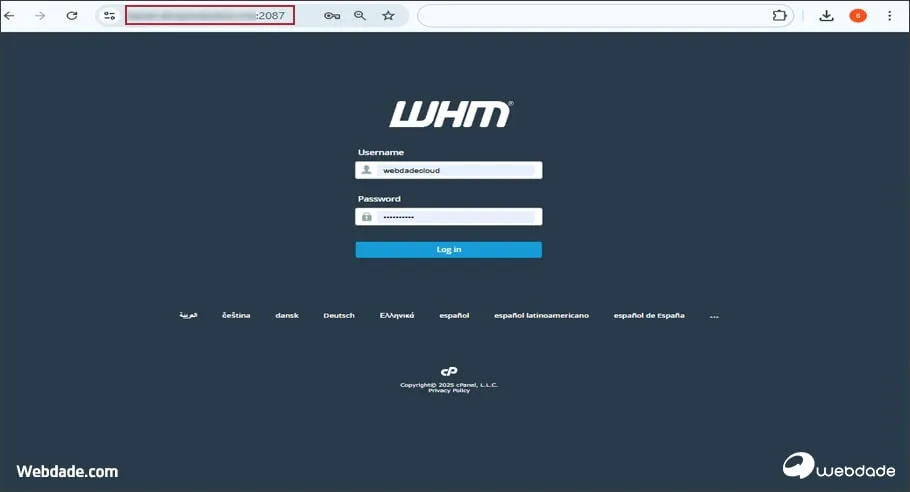Click the user icon in Username field
Viewport: 910px width, 492px height.
(x=366, y=170)
